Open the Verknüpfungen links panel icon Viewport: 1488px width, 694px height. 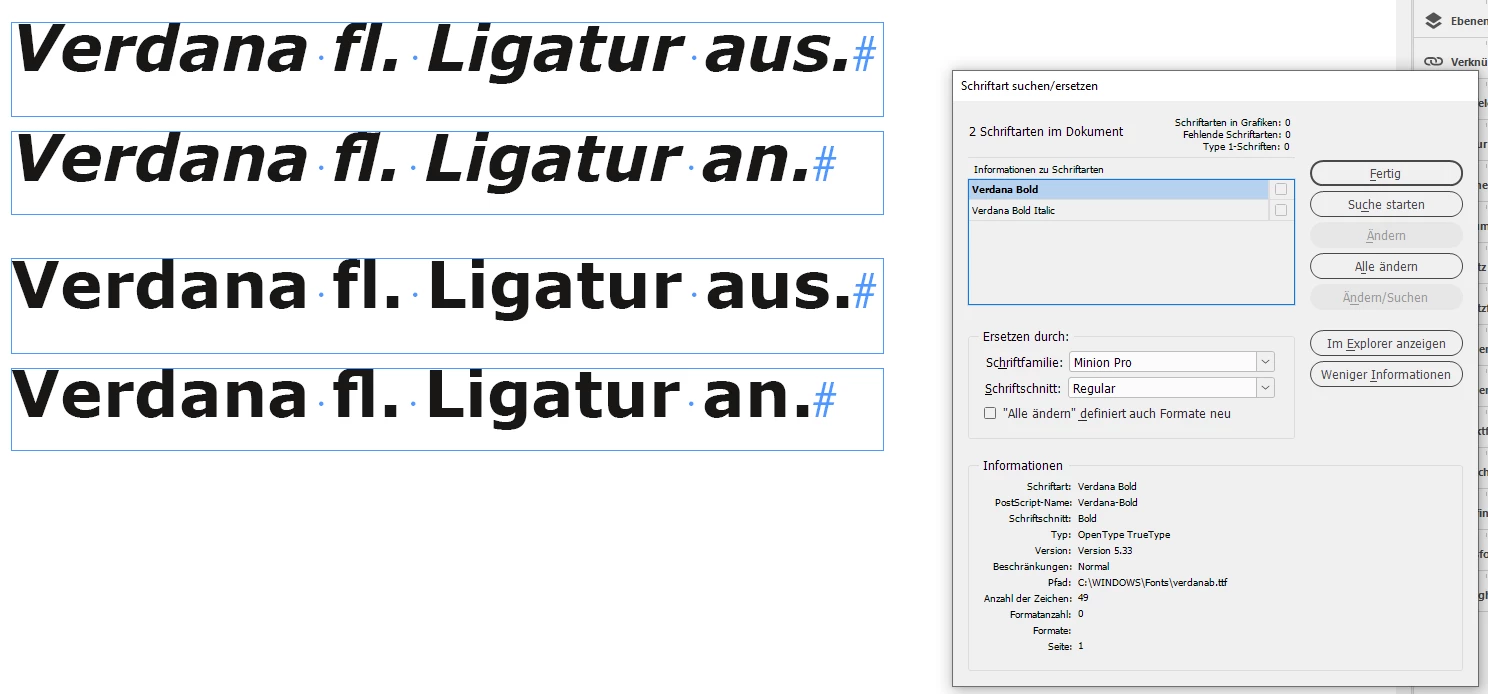point(1434,61)
